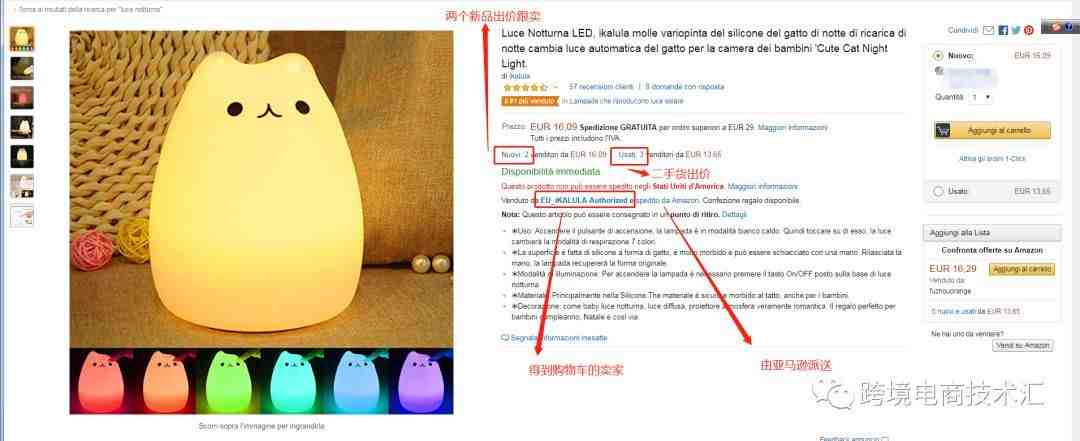The height and width of the screenshot is (441, 1080).
Task: Select the purple cat color variant
Action: coord(420,381)
